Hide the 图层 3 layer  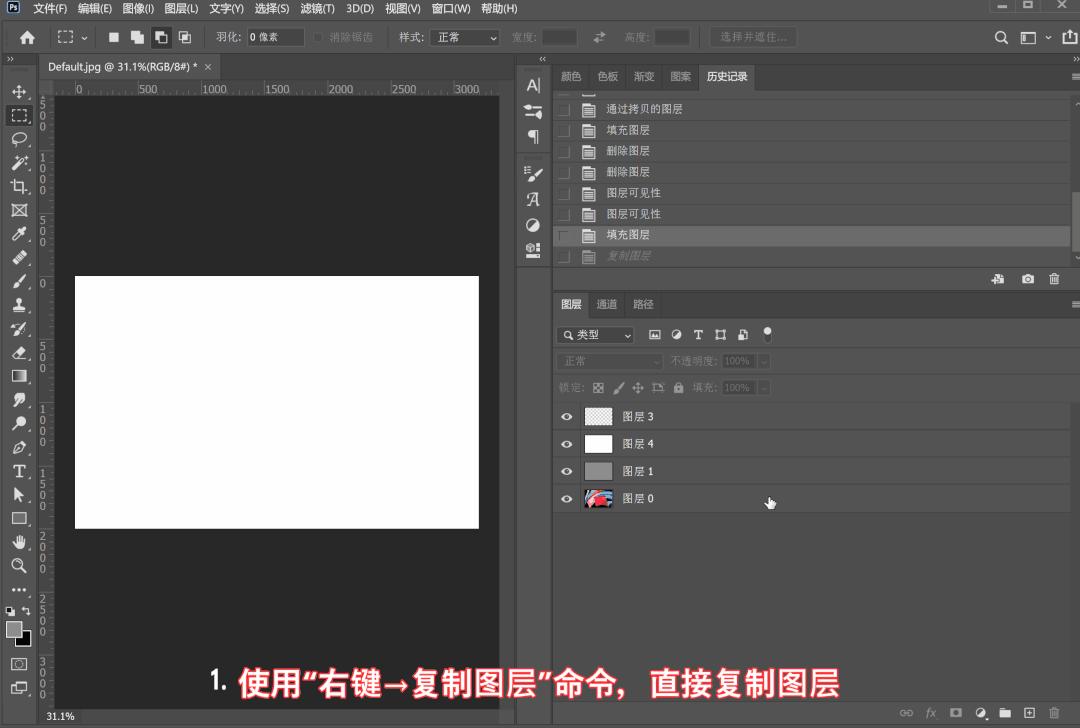tap(566, 416)
